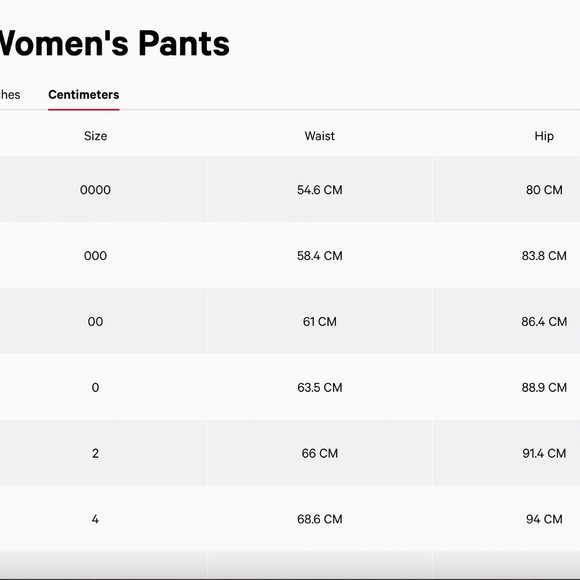The image size is (580, 580).
Task: Click the 61 CM waist value
Action: [320, 322]
